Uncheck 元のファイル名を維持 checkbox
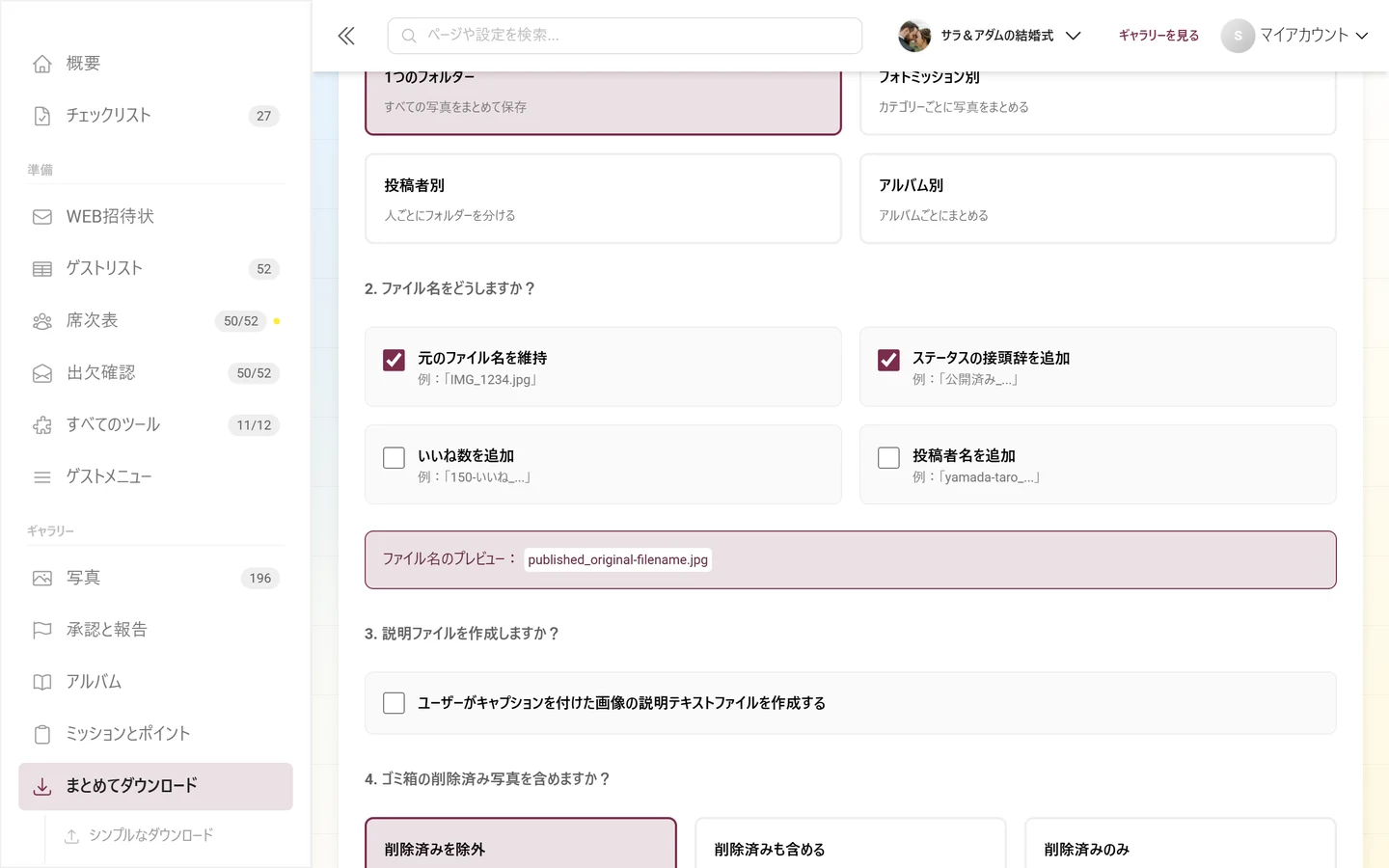 point(394,360)
